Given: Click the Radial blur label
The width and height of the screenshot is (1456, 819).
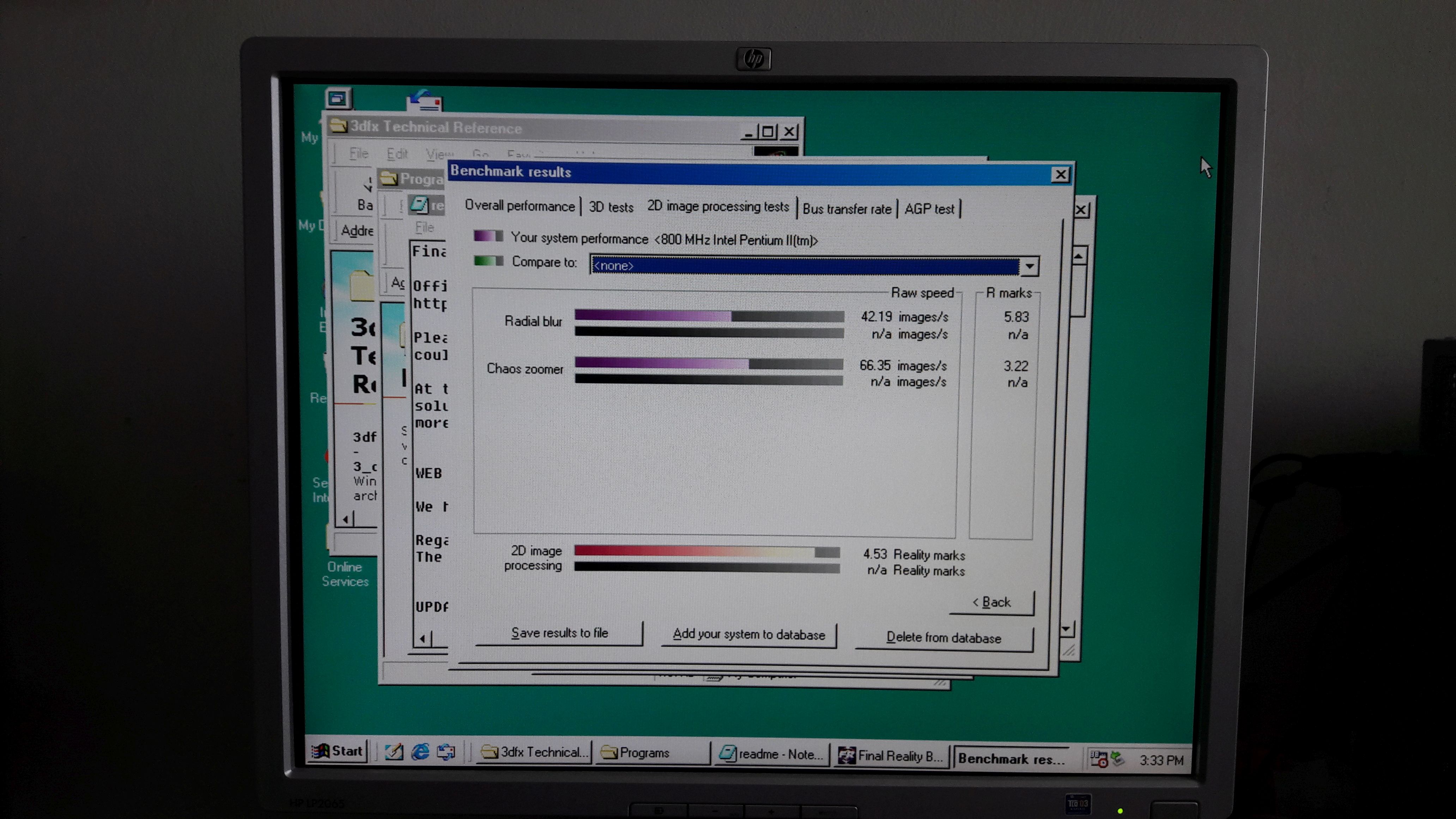Looking at the screenshot, I should coord(533,322).
